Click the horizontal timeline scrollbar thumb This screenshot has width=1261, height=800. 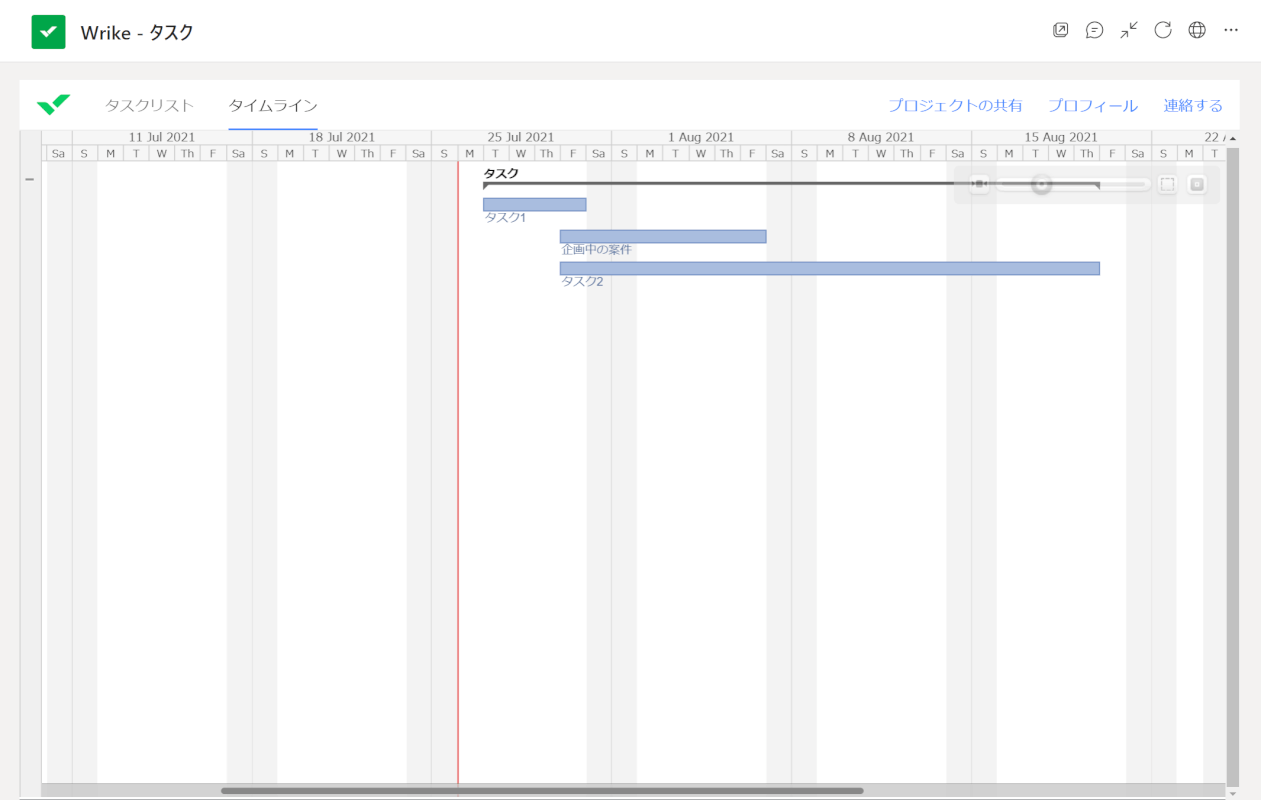pyautogui.click(x=542, y=791)
